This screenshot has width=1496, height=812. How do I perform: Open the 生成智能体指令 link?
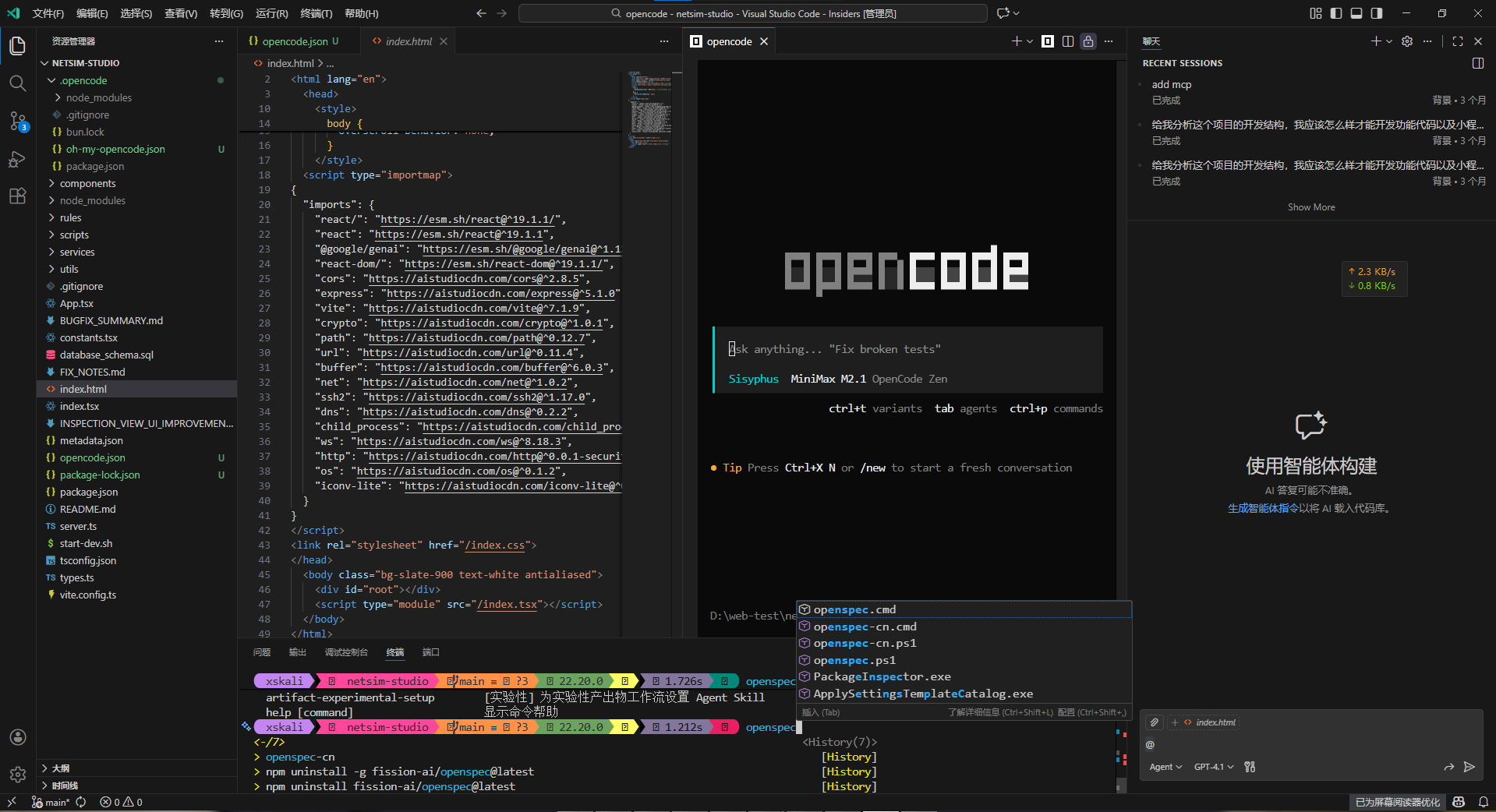1263,508
